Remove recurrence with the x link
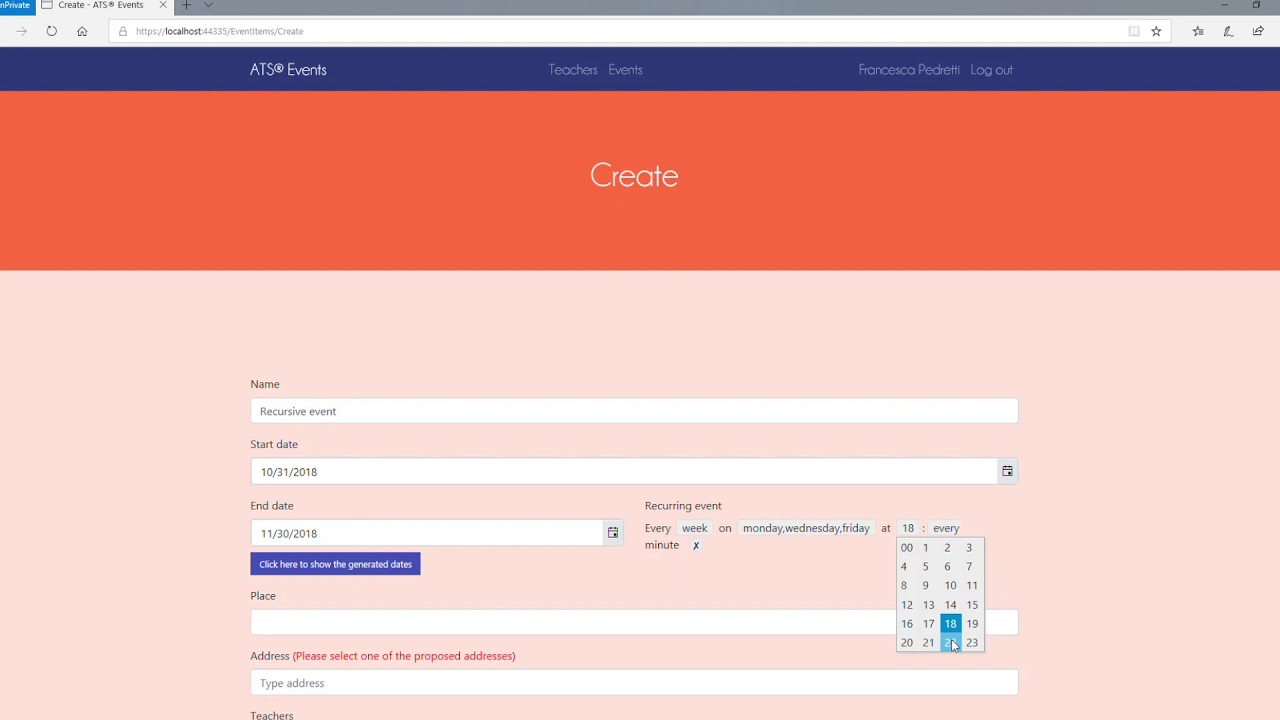This screenshot has height=720, width=1280. [x=696, y=545]
